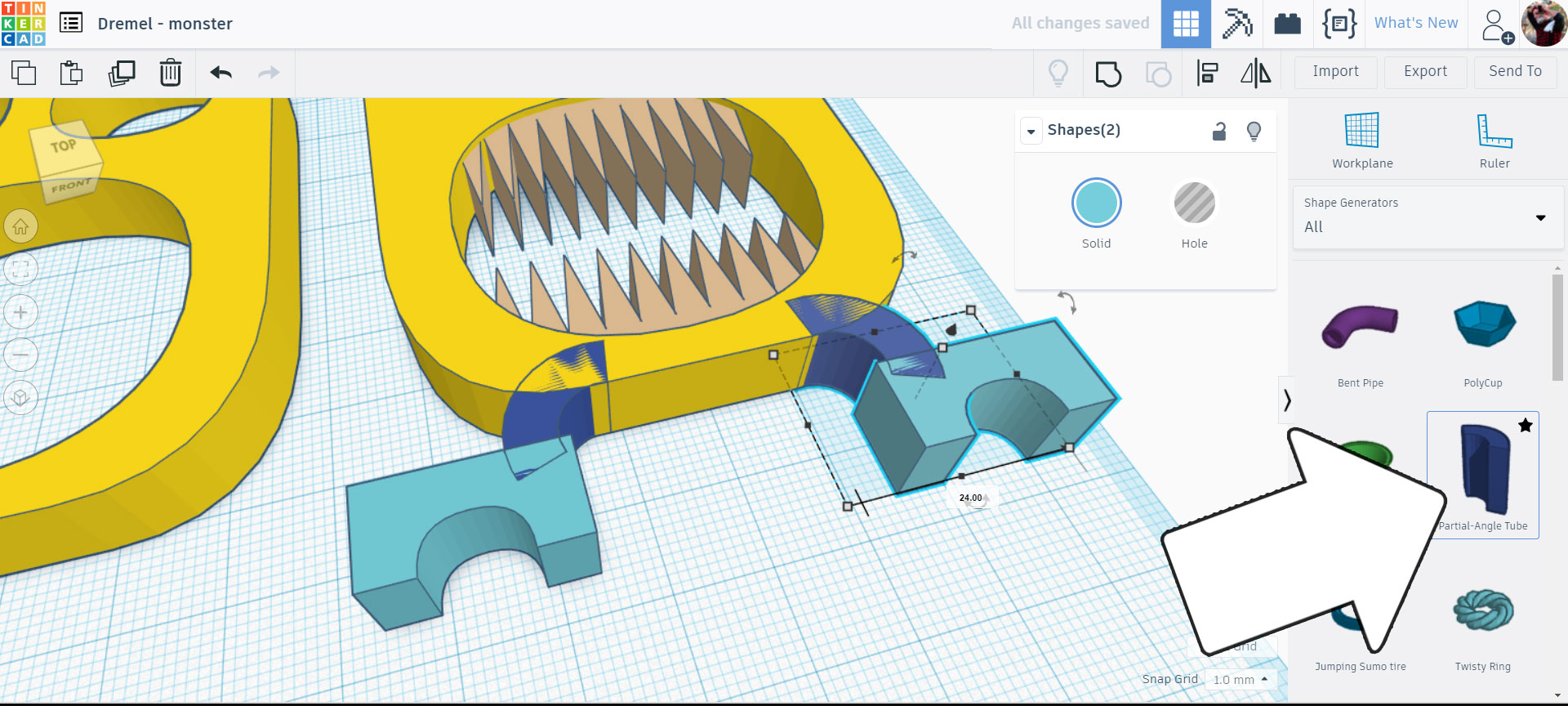Open the Shape Generators All dropdown
This screenshot has width=1568, height=706.
[1428, 217]
